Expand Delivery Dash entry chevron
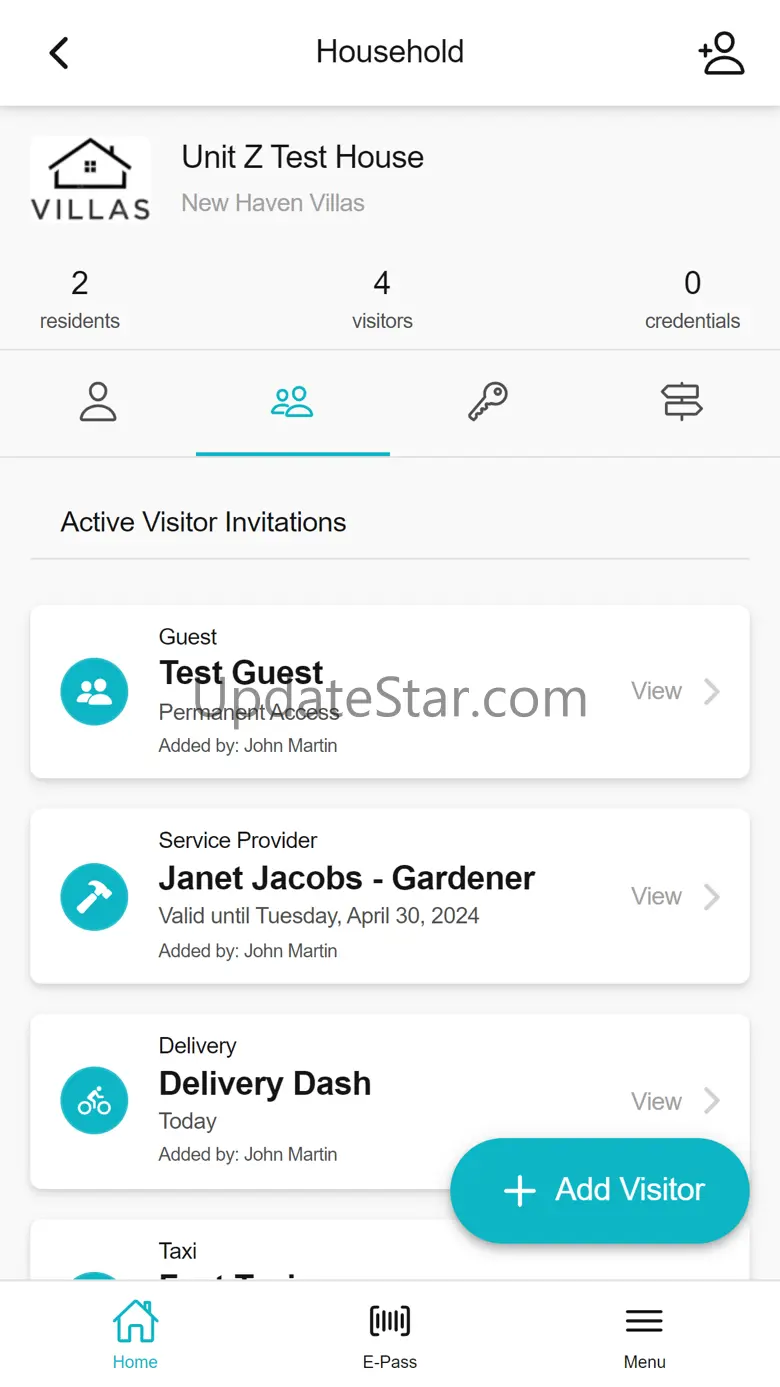Screen dimensions: 780x1387 coord(712,1101)
